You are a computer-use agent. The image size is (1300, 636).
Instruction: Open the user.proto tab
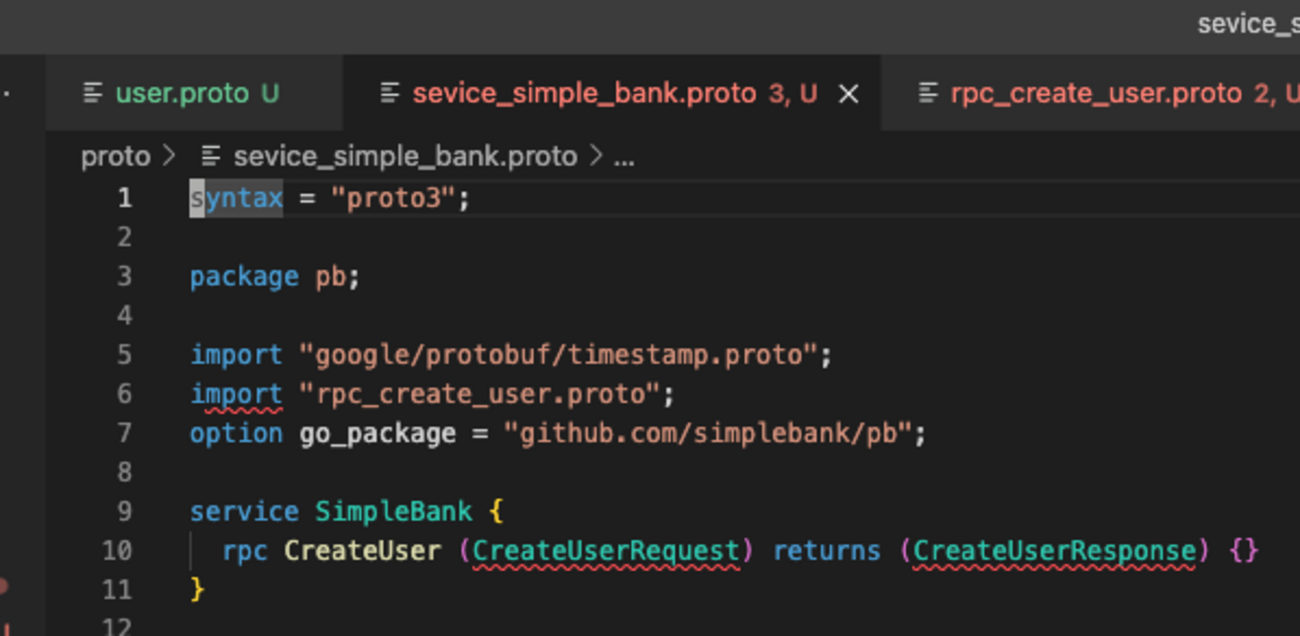(182, 94)
